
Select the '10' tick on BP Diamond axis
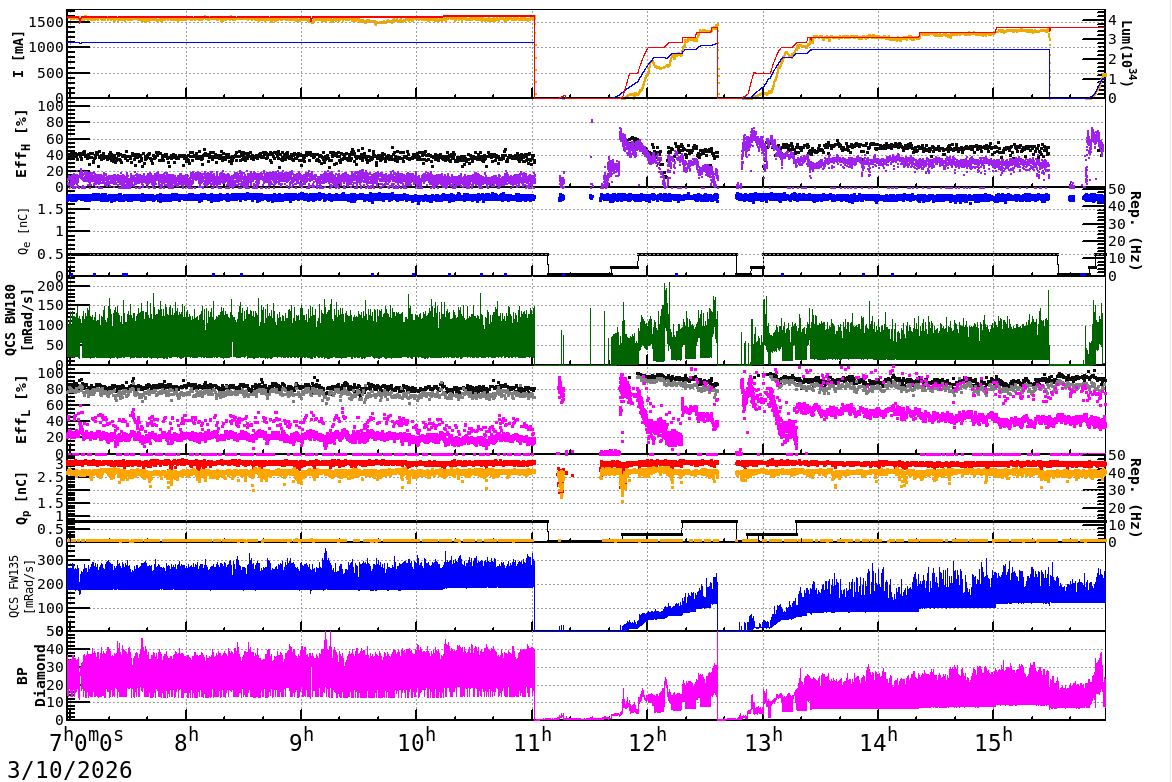coord(55,702)
